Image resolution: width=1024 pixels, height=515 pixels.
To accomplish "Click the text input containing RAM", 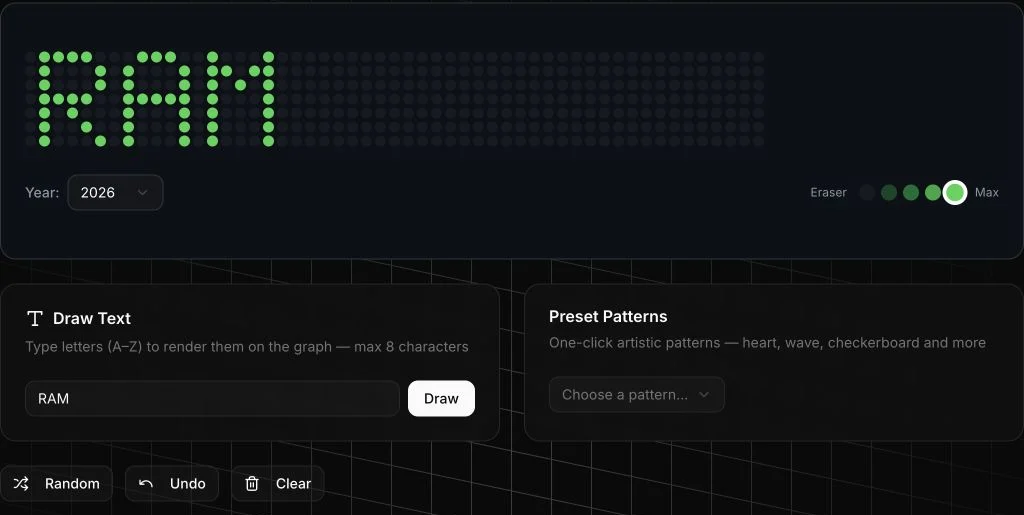I will tap(212, 399).
